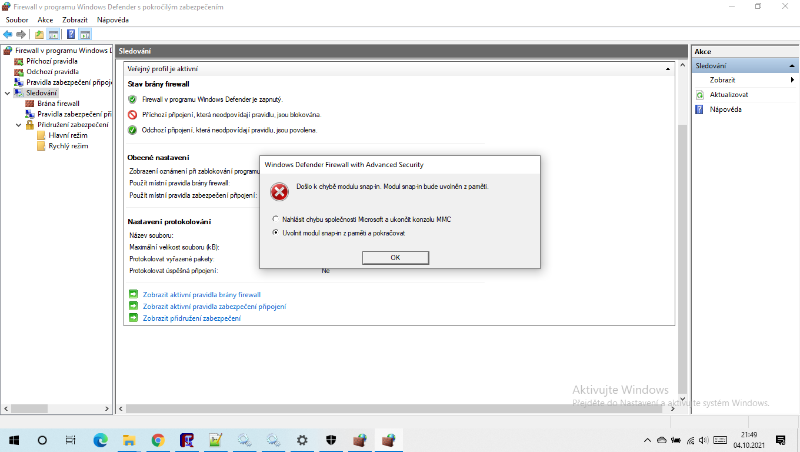Click the Forward arrow toolbar icon

[x=21, y=34]
